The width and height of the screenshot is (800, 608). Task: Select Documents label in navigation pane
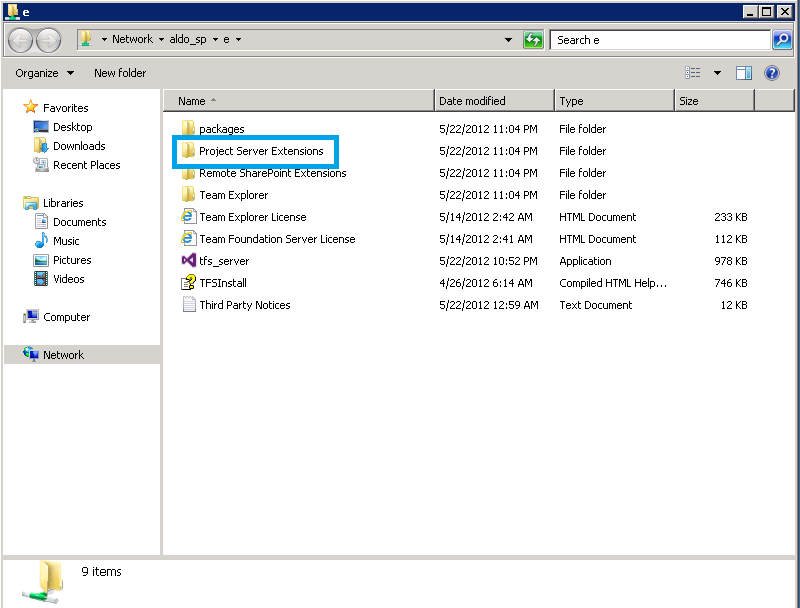80,222
